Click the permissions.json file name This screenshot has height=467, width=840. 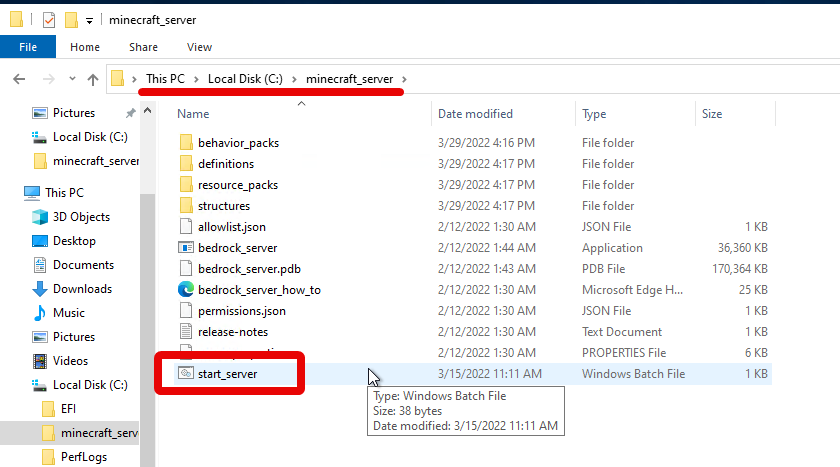pos(242,311)
